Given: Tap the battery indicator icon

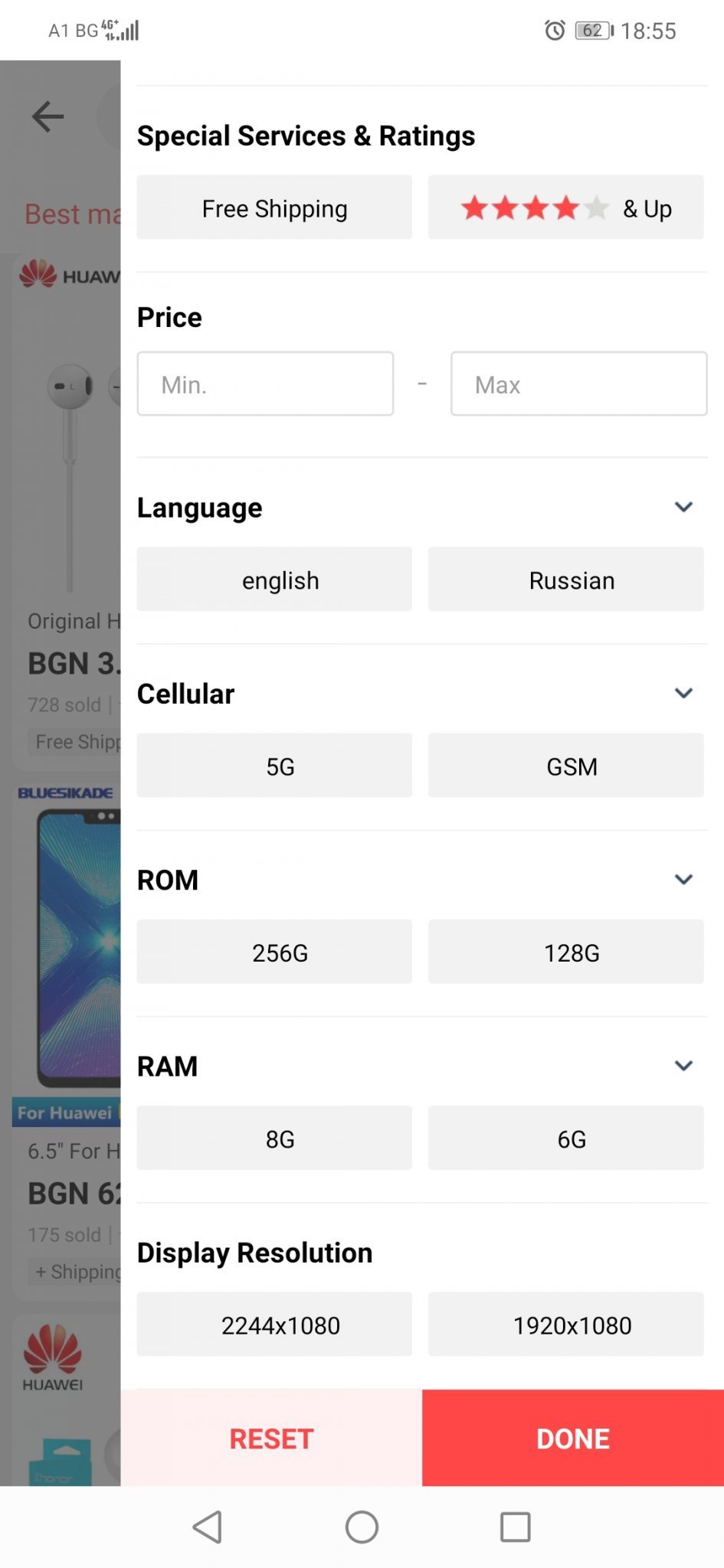Looking at the screenshot, I should click(x=594, y=31).
